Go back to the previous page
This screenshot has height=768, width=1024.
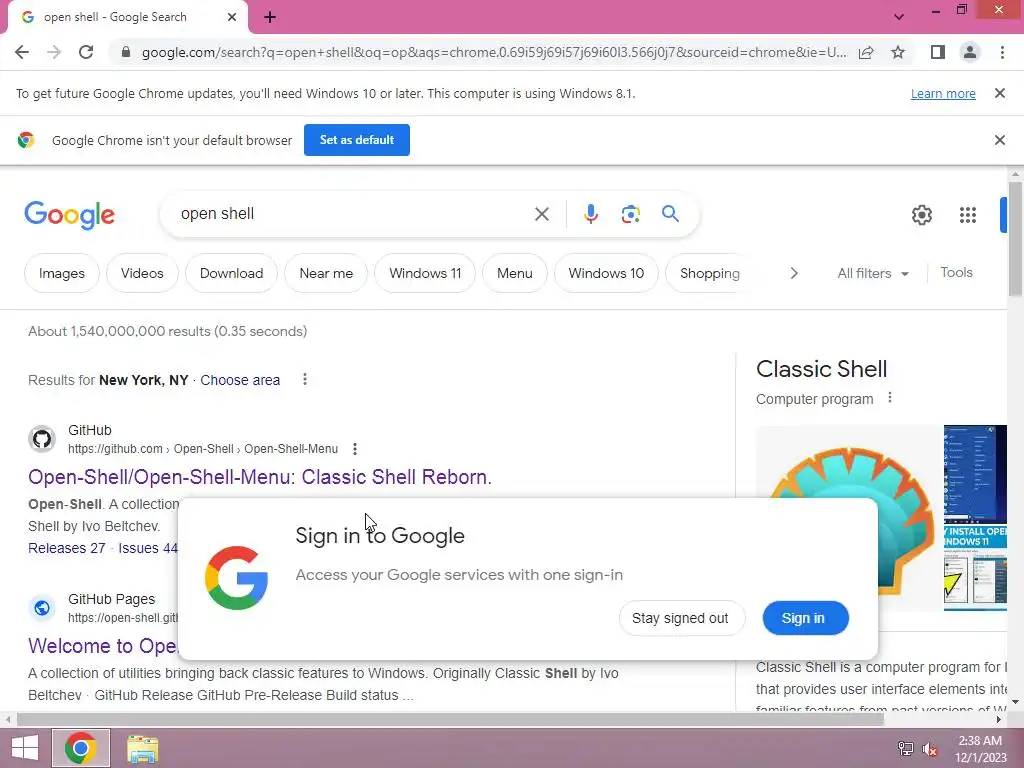tap(22, 52)
